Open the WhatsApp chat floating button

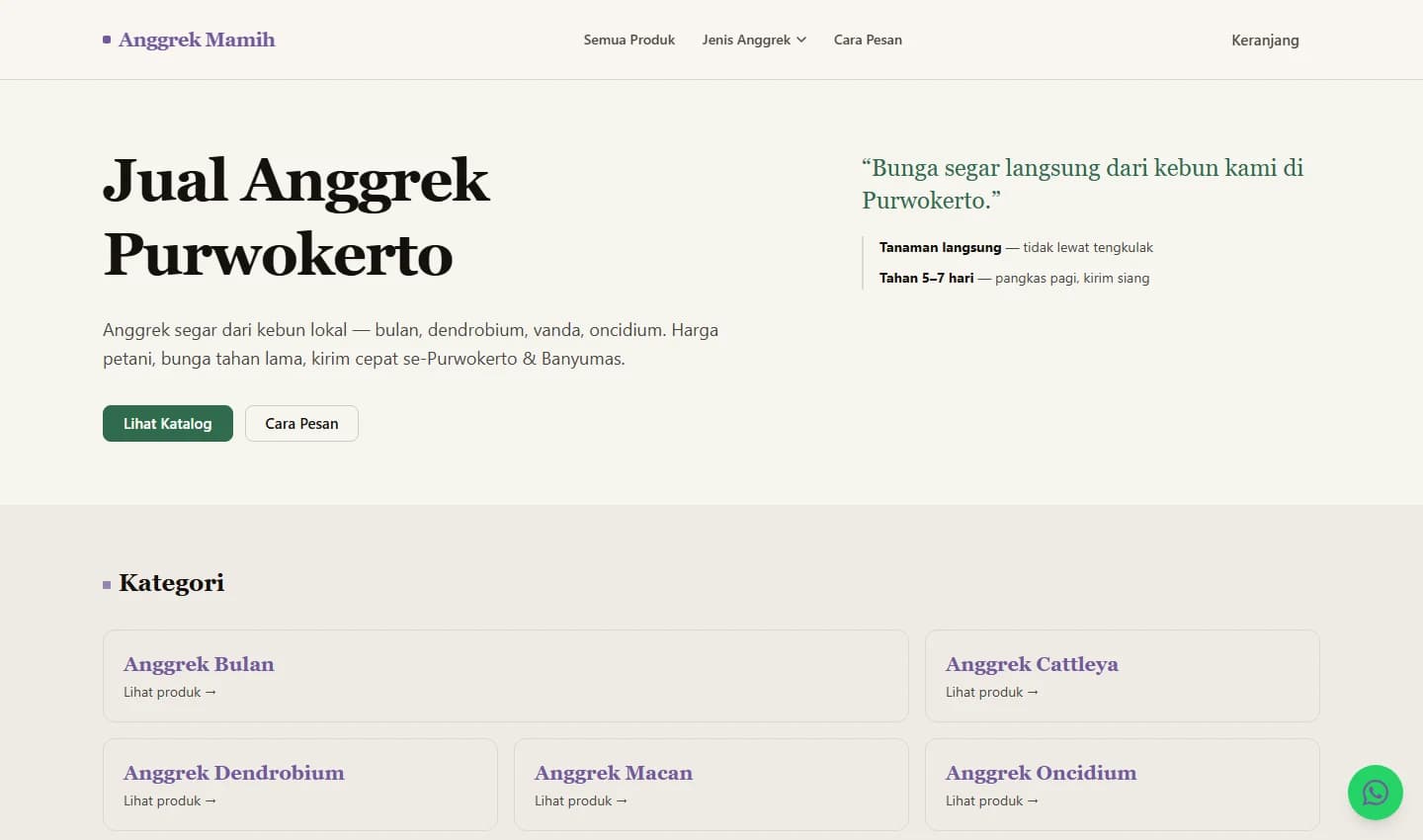point(1375,793)
